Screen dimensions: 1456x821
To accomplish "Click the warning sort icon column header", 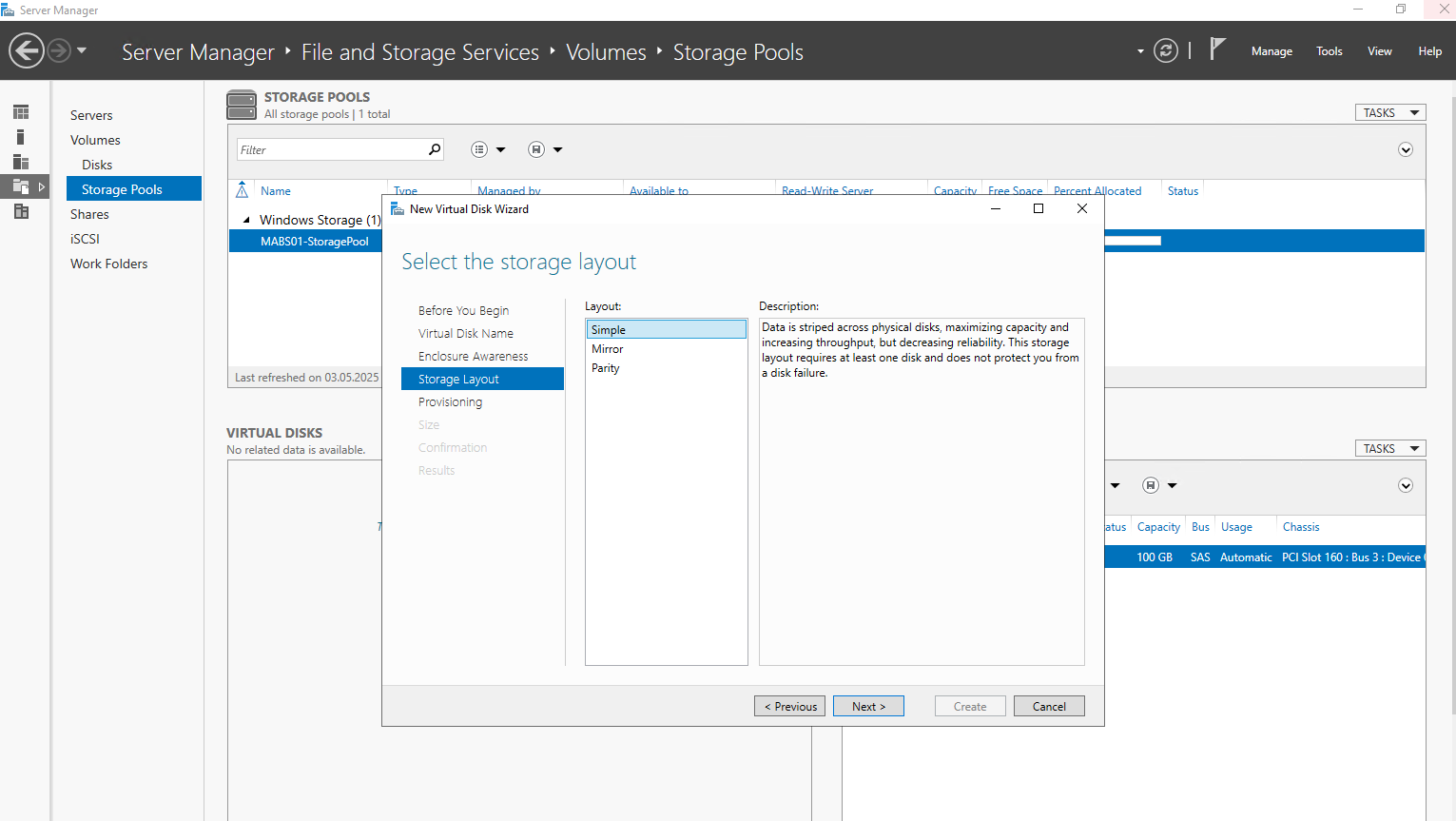I will pyautogui.click(x=242, y=190).
